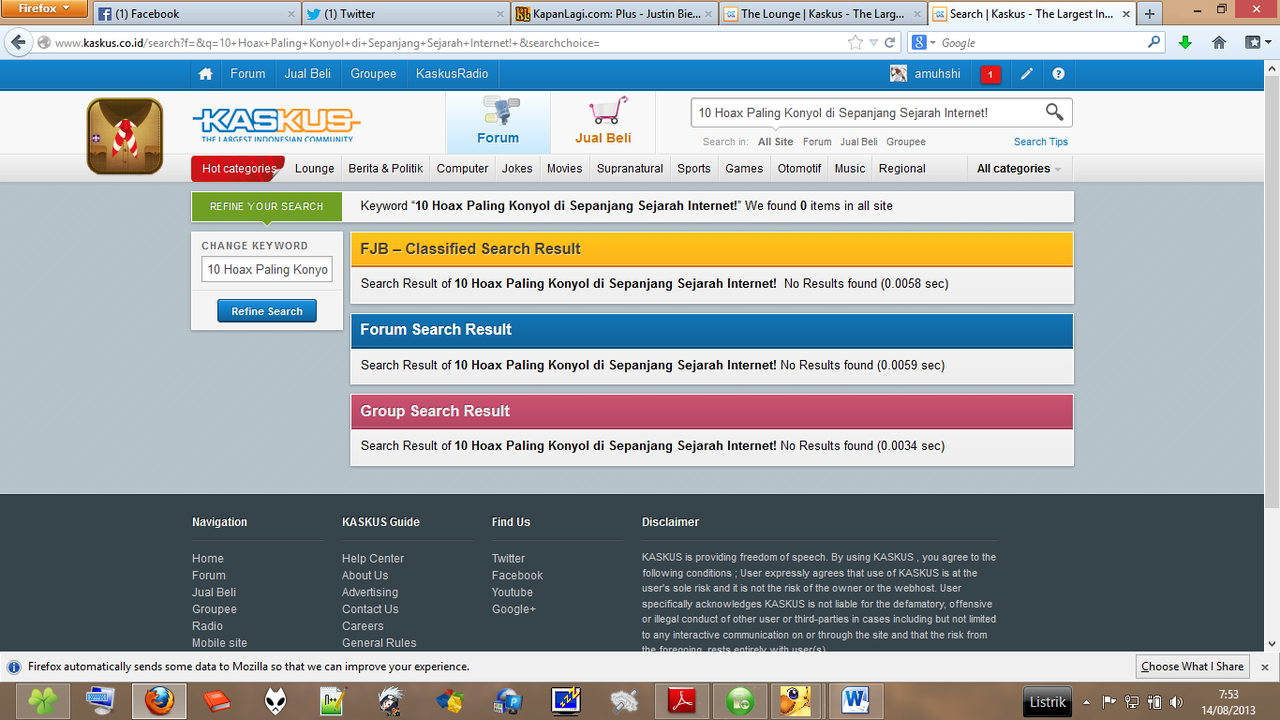Open the Lounge category

coord(315,169)
